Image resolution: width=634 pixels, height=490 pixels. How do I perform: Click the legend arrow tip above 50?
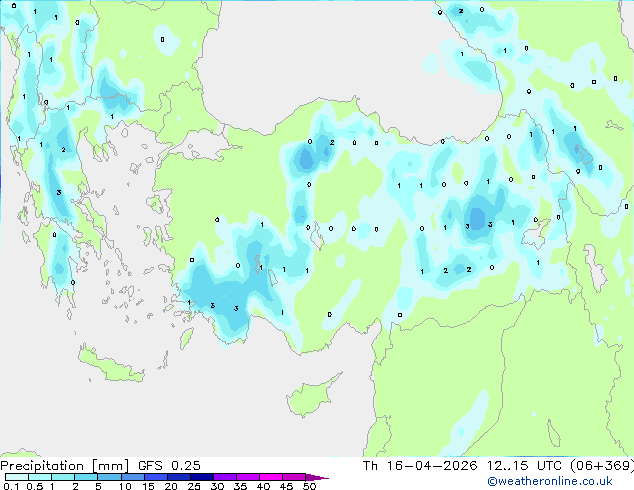(317, 477)
